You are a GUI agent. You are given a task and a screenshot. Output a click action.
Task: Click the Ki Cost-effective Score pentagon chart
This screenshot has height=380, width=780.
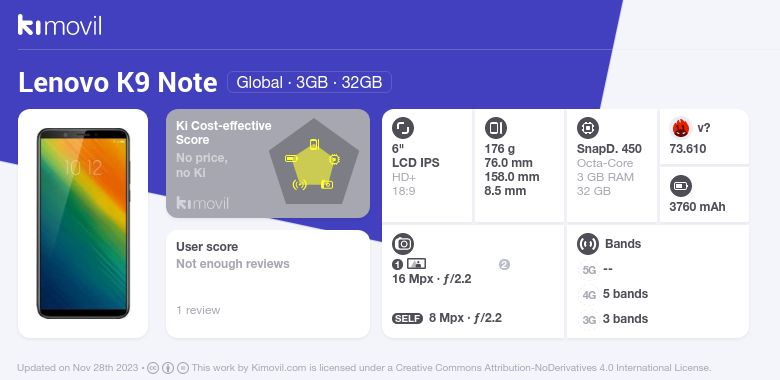314,162
